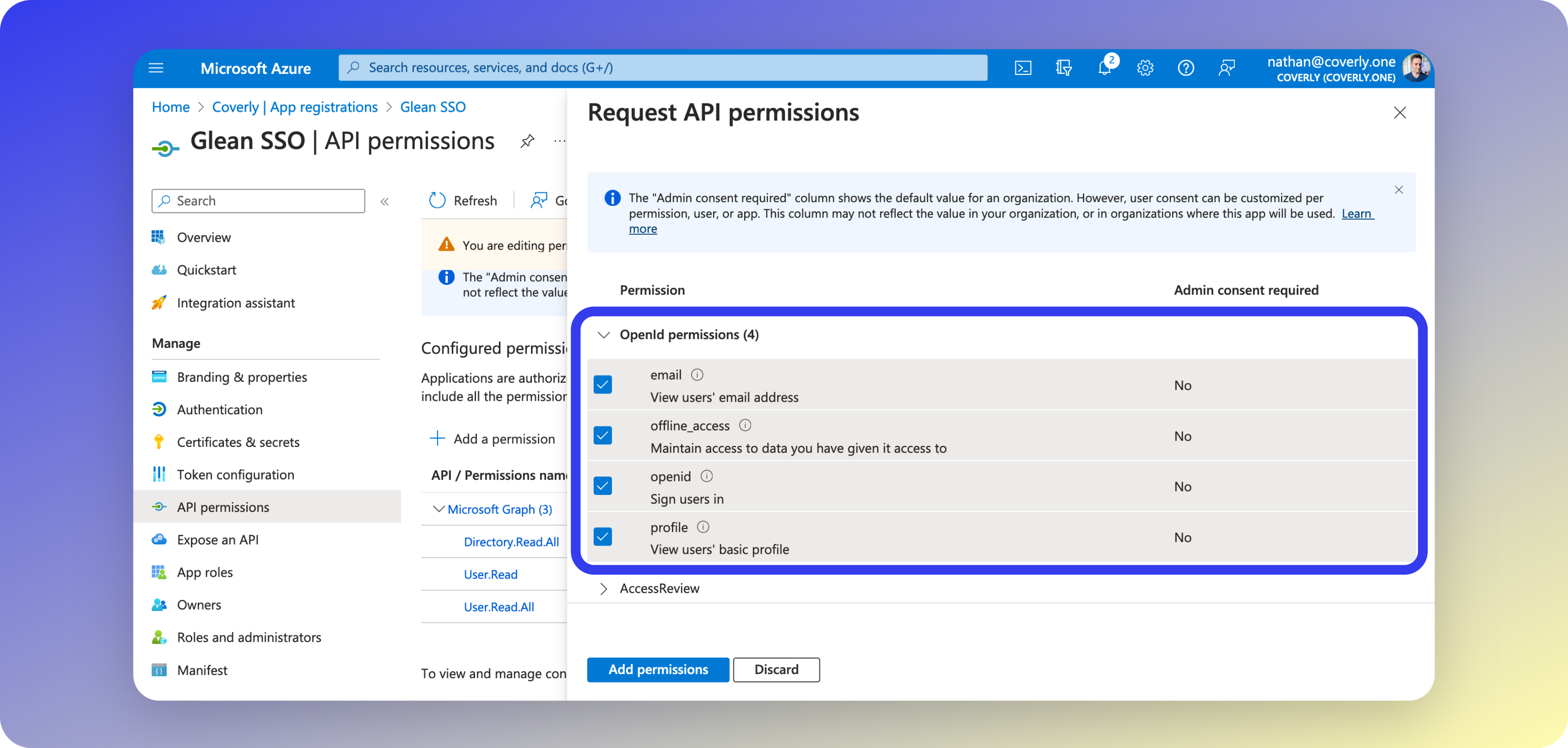Viewport: 1568px width, 748px height.
Task: Uncheck the email permission
Action: (x=603, y=384)
